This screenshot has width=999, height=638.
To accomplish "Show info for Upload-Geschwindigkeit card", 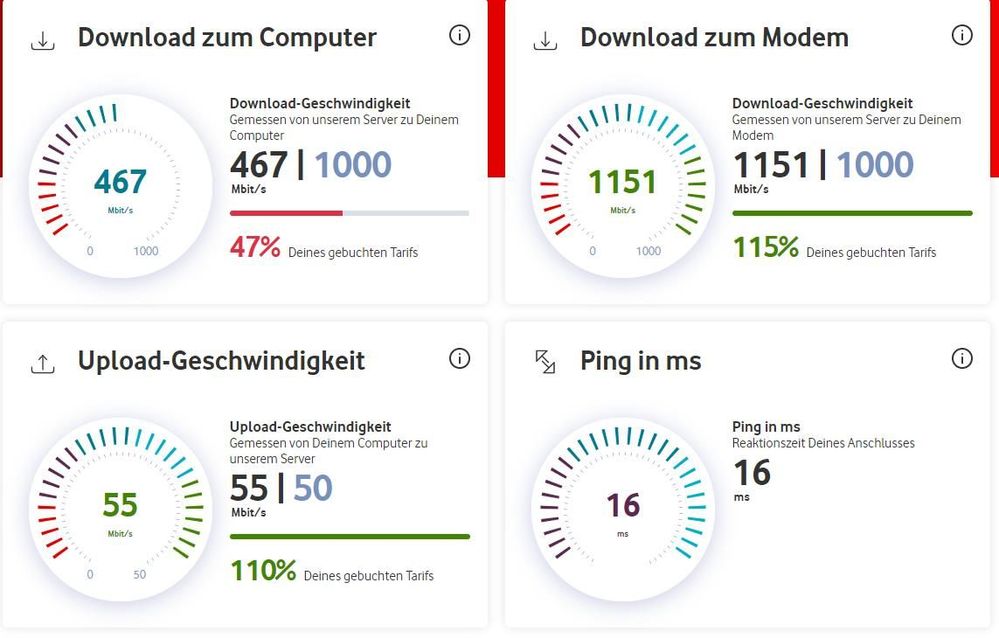I will [x=459, y=358].
